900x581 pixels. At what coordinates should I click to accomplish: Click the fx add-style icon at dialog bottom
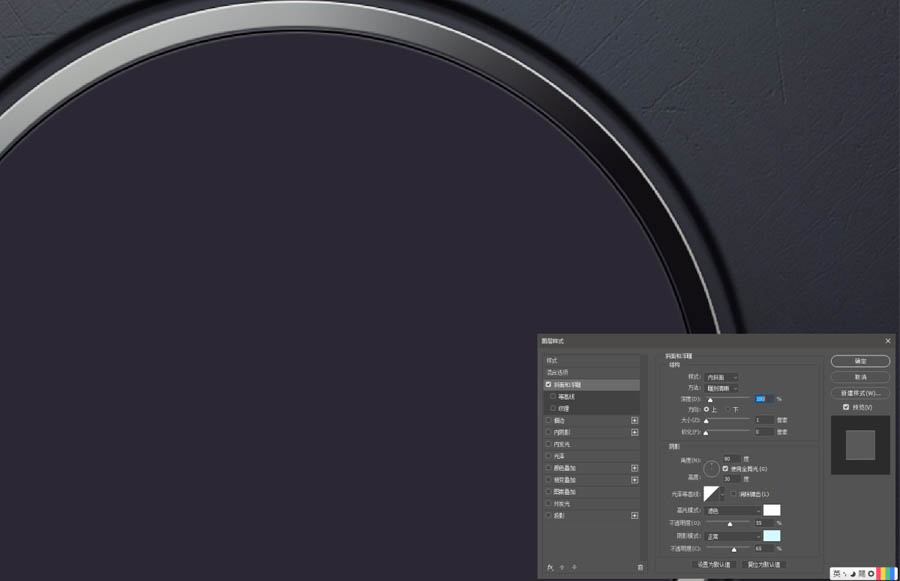tap(550, 567)
